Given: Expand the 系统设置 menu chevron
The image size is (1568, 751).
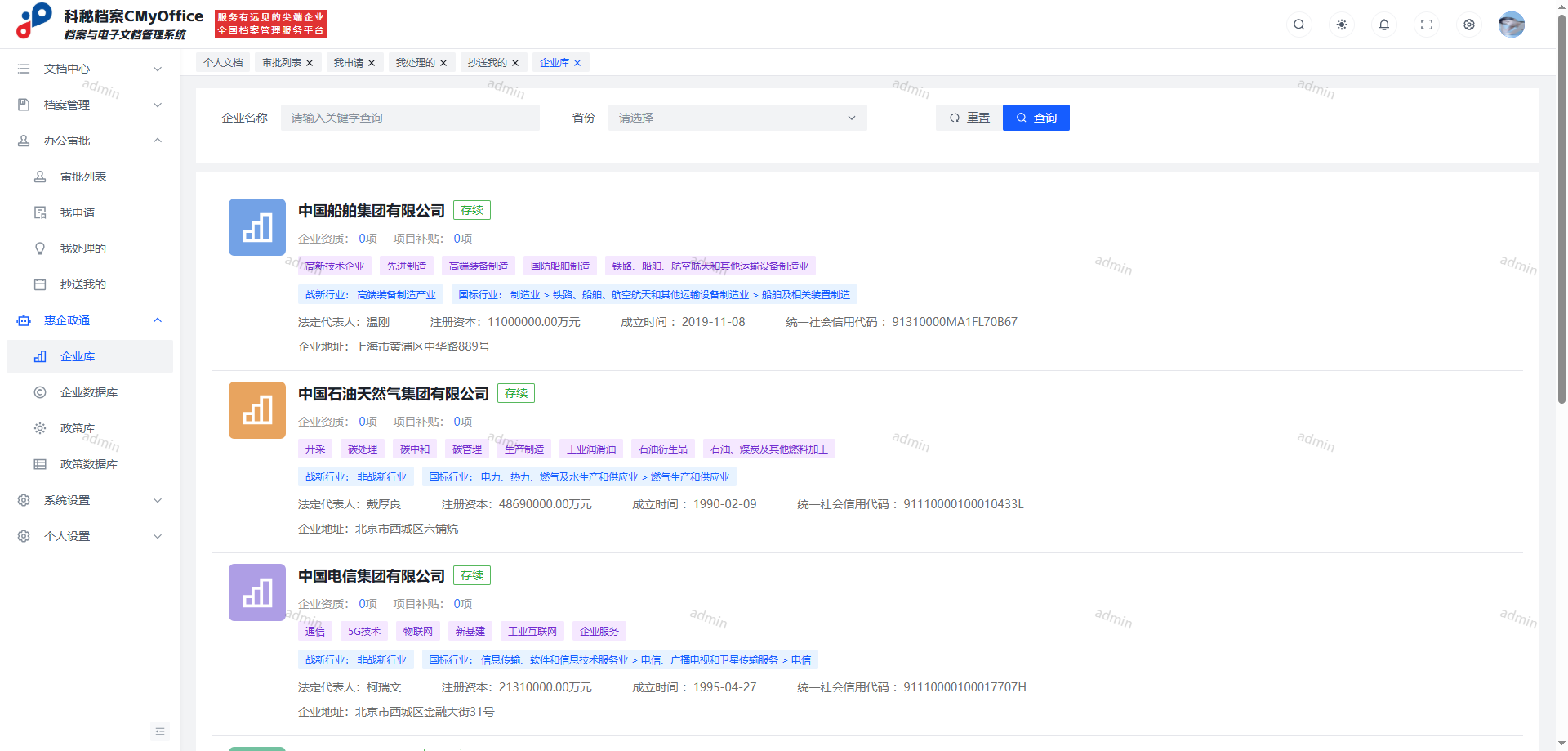Looking at the screenshot, I should 158,500.
